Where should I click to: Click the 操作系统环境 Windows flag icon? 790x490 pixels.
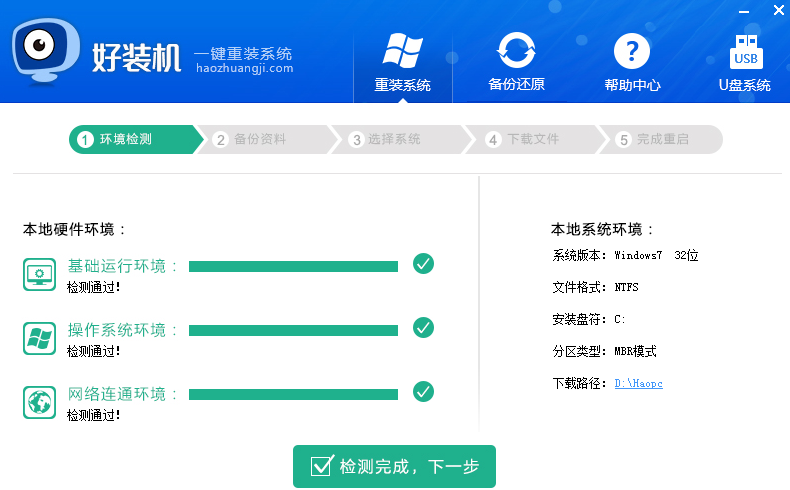click(x=39, y=338)
